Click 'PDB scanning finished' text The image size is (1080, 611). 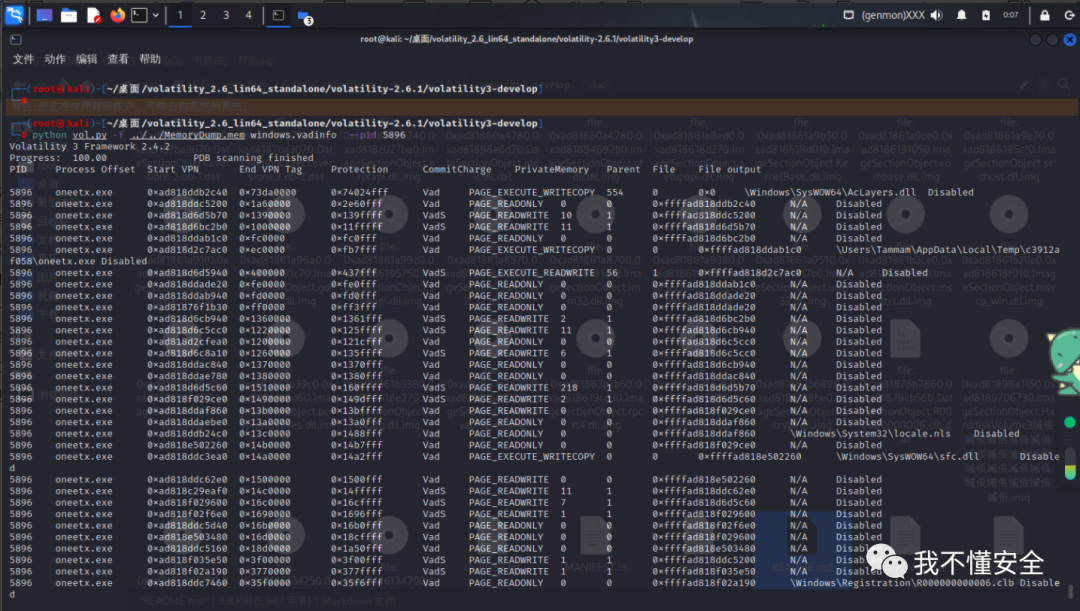click(253, 158)
